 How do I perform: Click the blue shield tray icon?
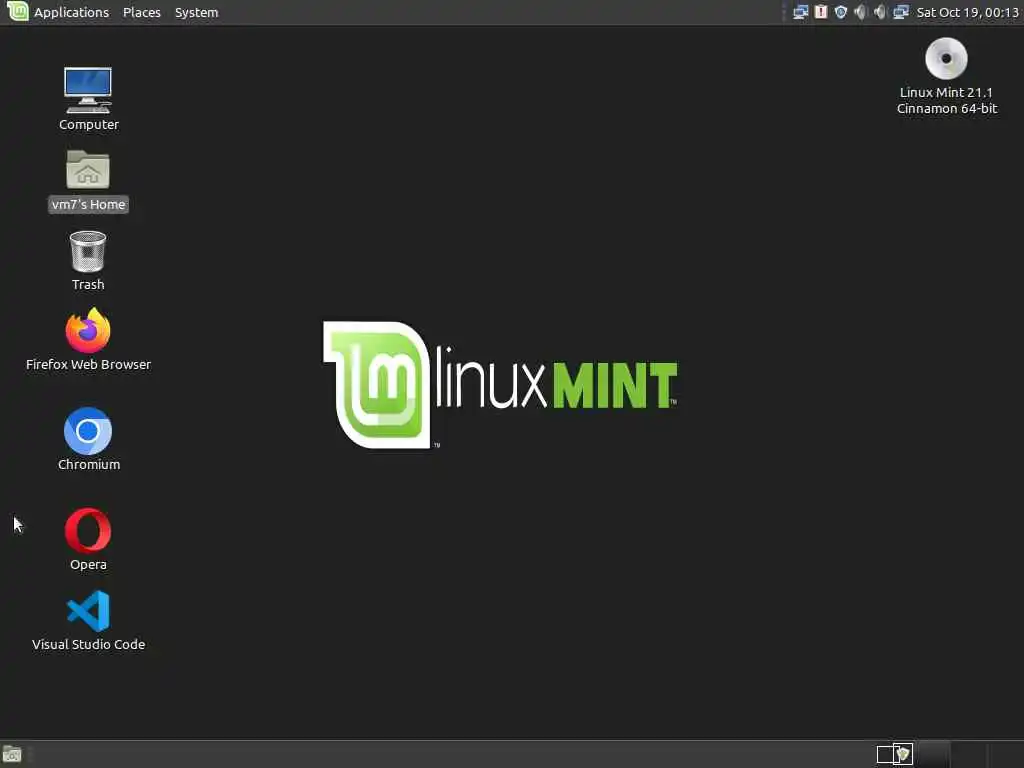click(x=841, y=12)
